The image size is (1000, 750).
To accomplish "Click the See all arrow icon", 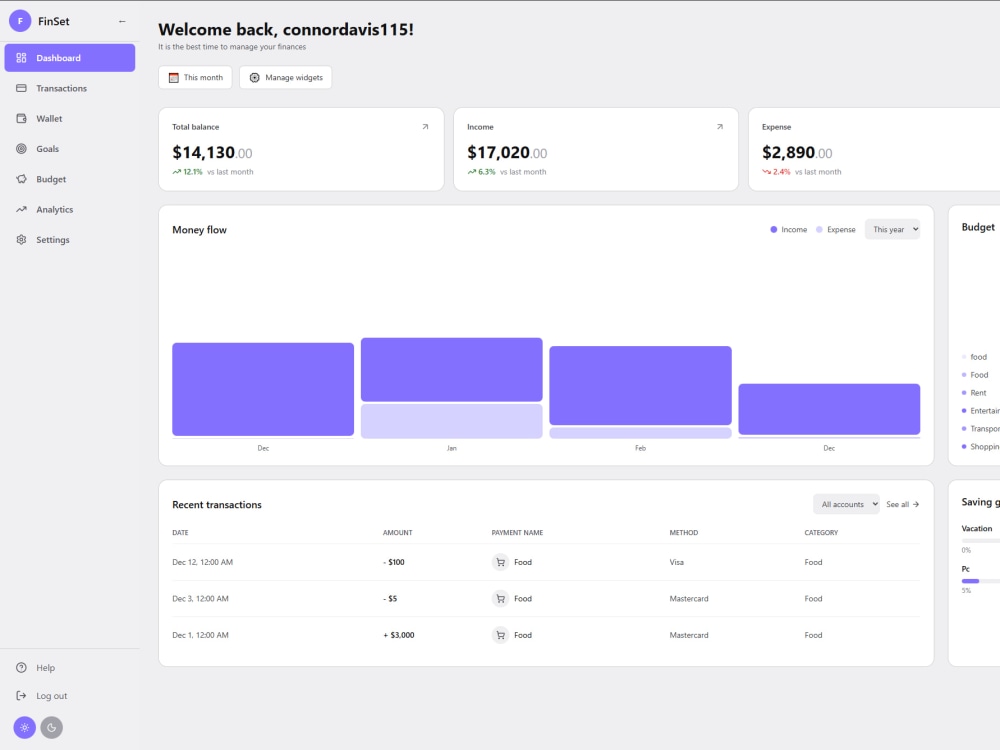I will click(916, 504).
